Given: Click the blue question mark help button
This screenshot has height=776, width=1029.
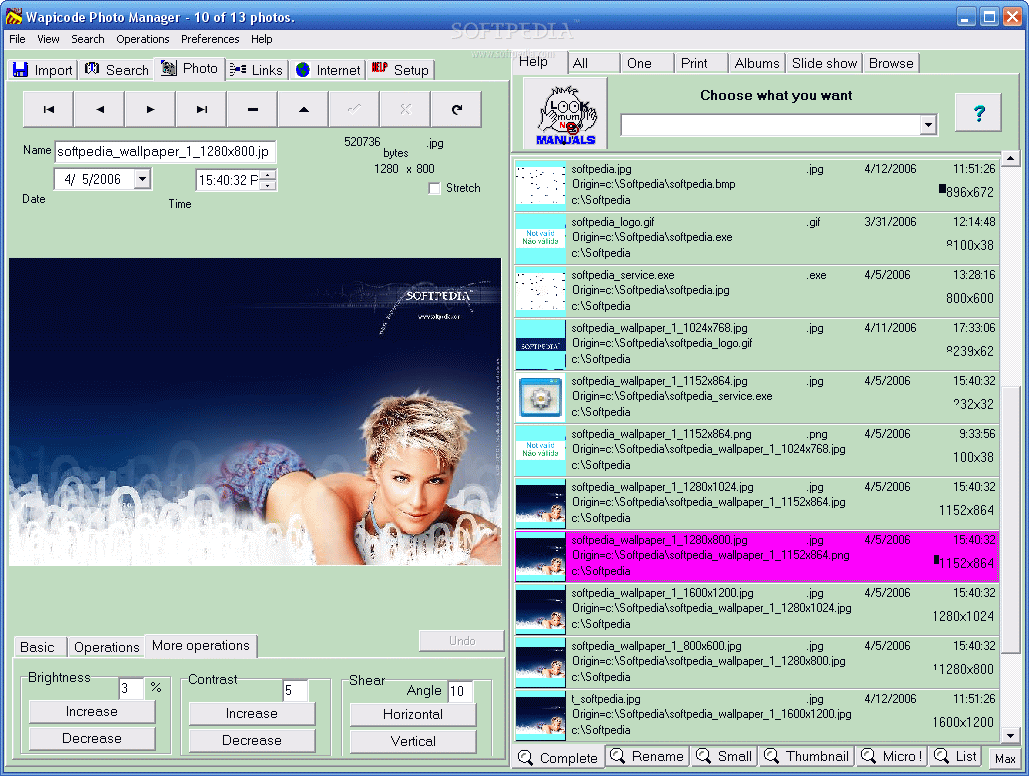Looking at the screenshot, I should tap(978, 112).
